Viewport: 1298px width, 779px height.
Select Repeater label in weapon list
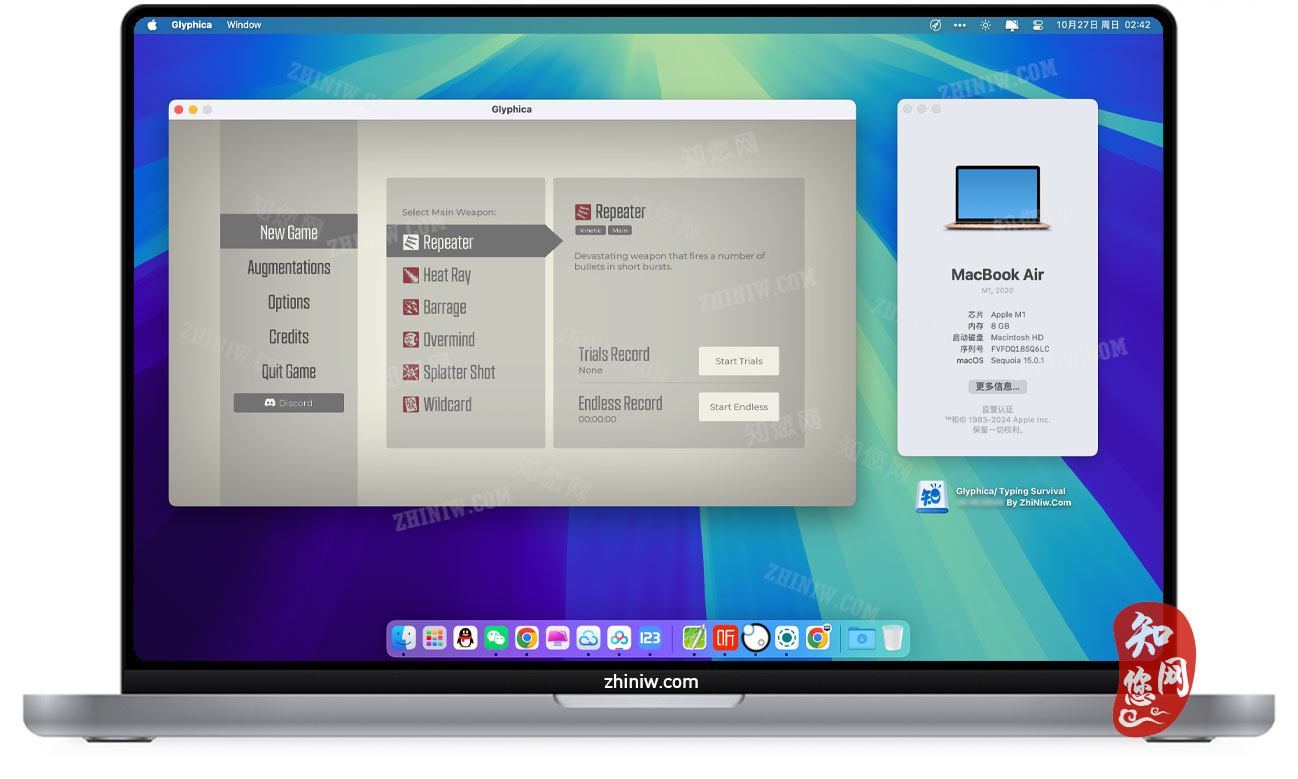448,242
